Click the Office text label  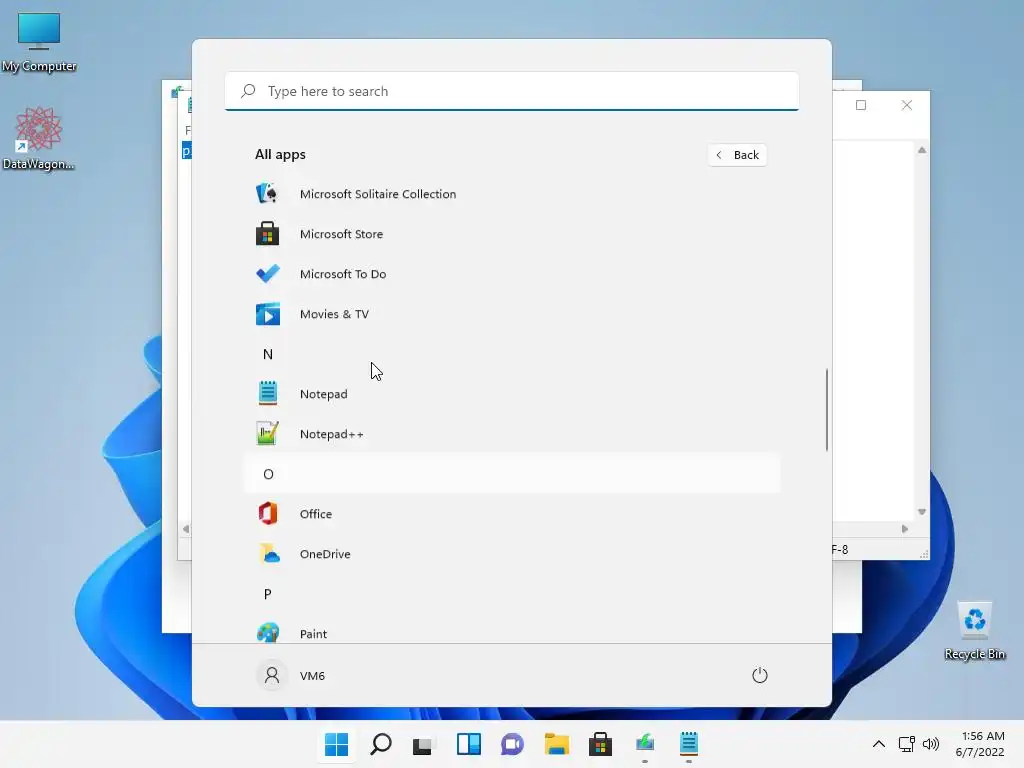316,514
